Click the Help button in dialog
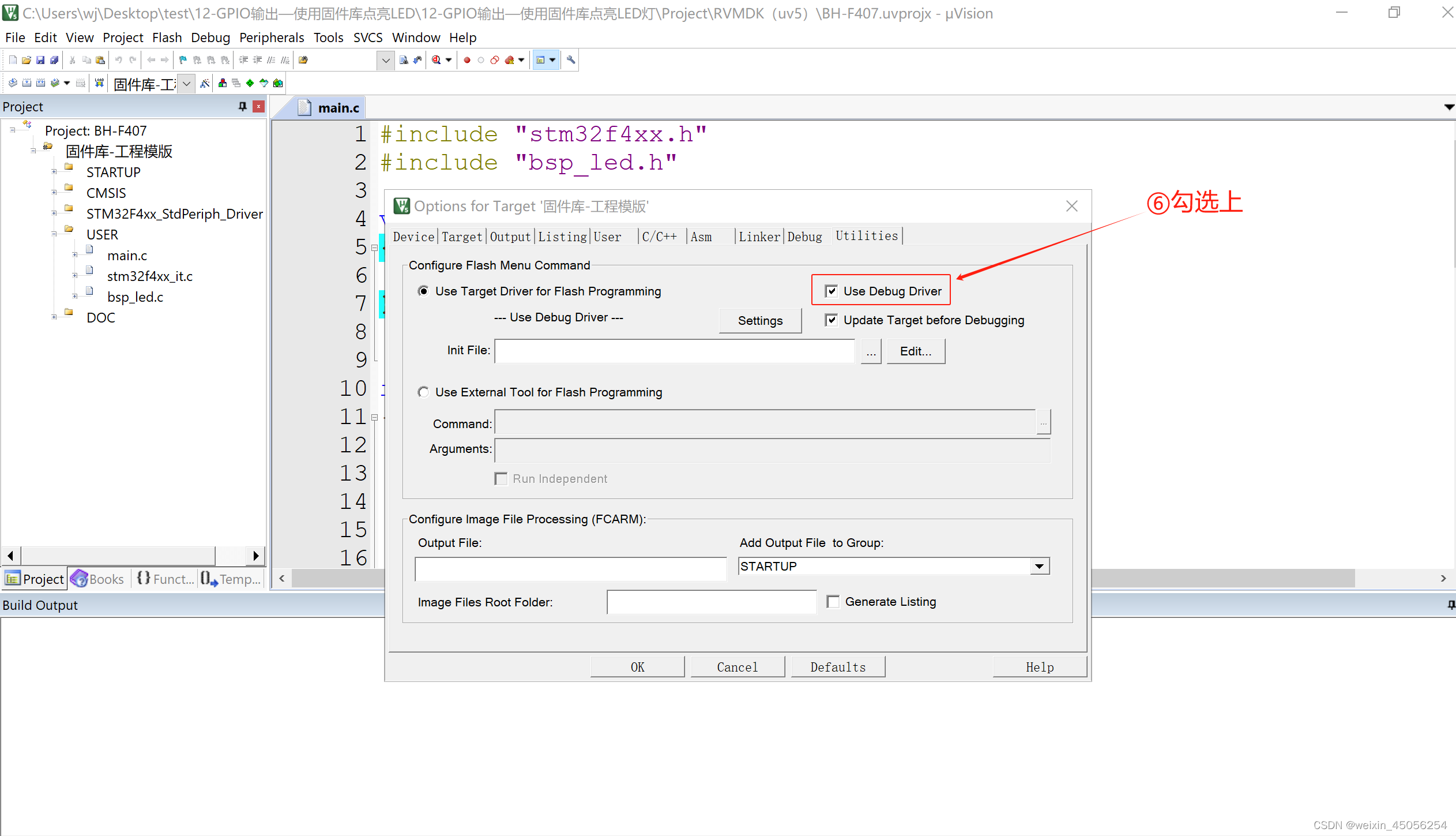The image size is (1456, 836). click(1040, 667)
